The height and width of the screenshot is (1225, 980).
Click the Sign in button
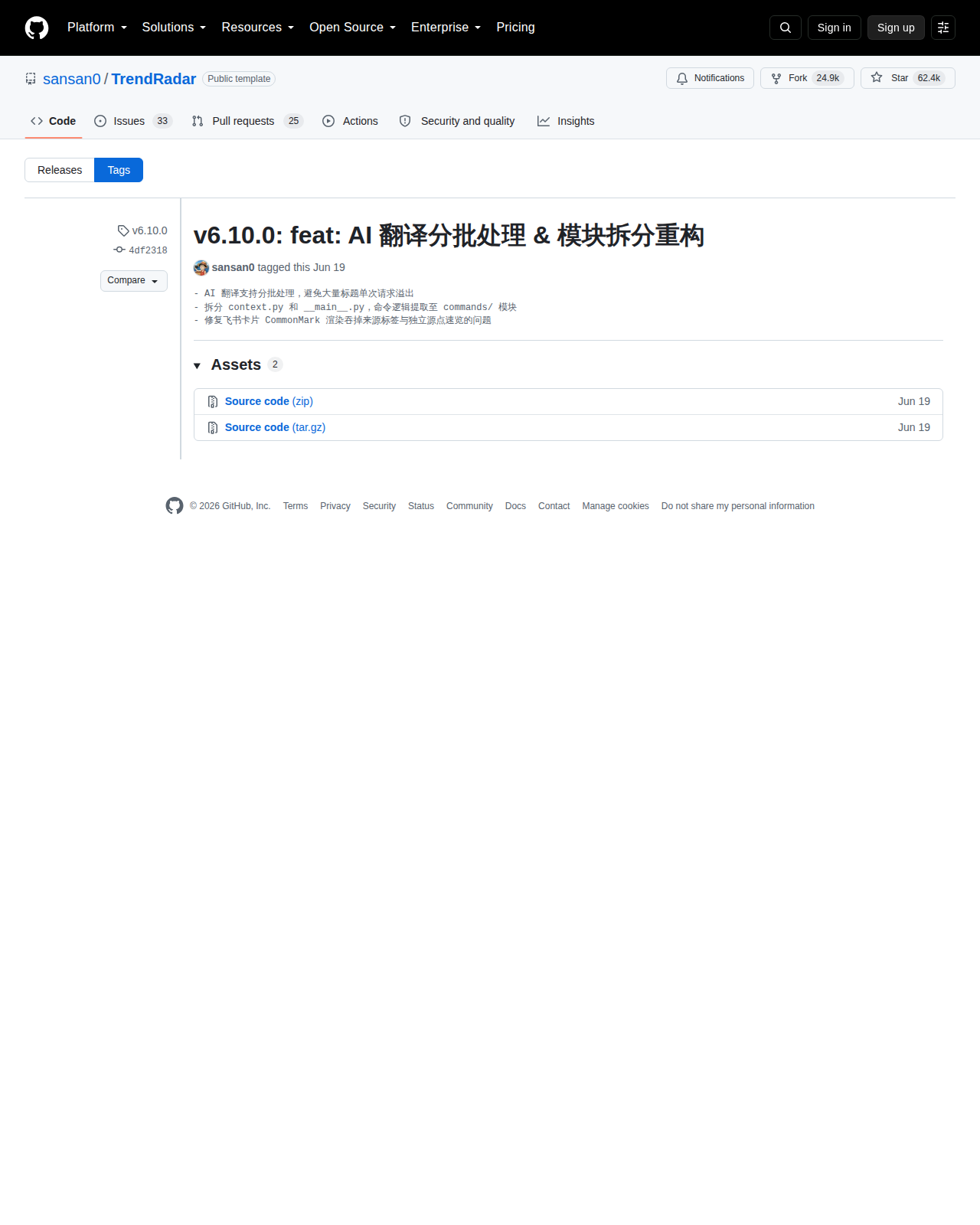pos(835,28)
